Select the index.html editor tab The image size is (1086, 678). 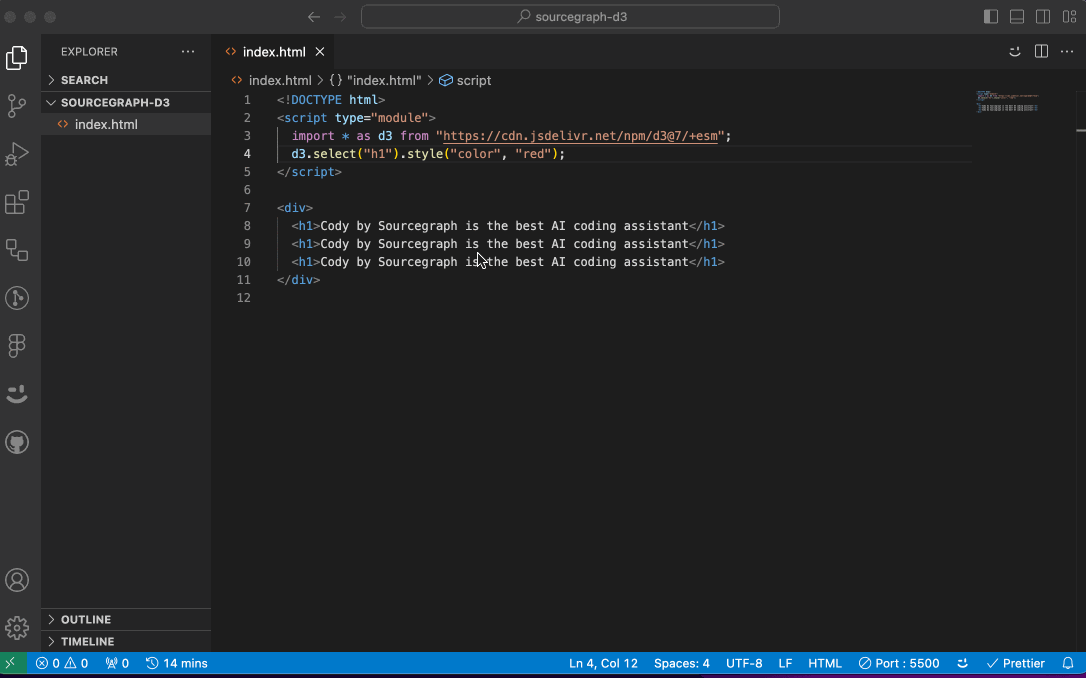(x=274, y=52)
